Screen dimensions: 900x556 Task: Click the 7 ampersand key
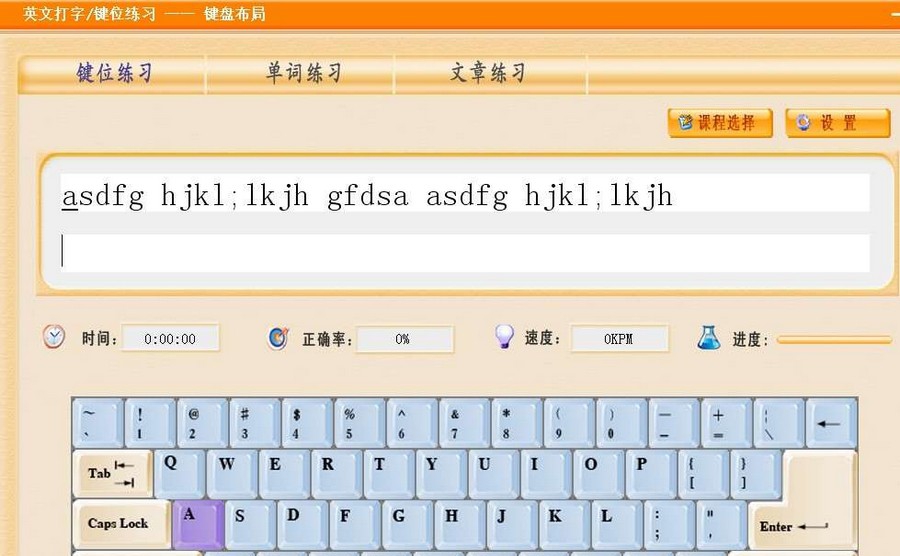click(x=464, y=423)
